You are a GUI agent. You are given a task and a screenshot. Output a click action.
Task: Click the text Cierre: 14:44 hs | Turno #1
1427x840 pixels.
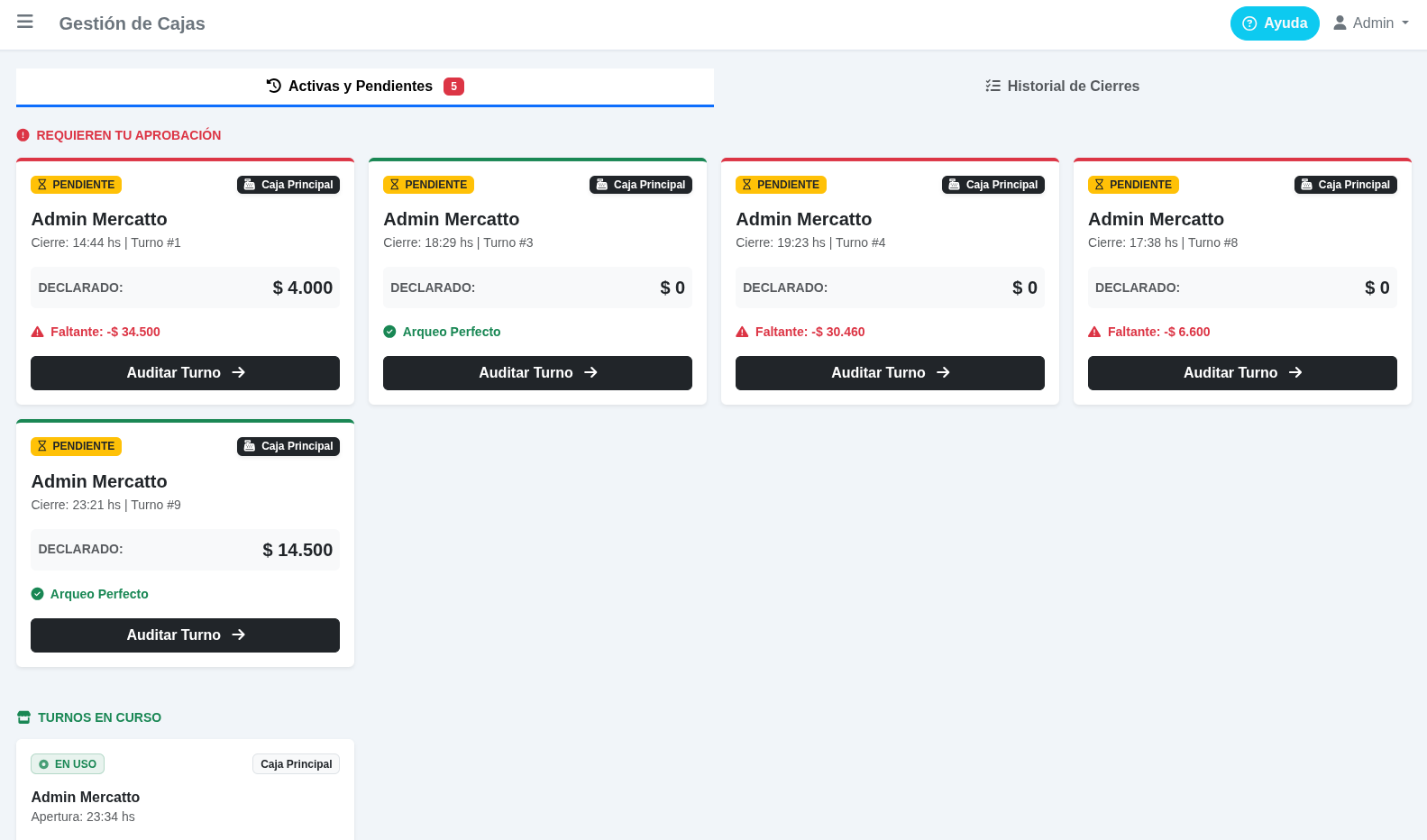106,242
